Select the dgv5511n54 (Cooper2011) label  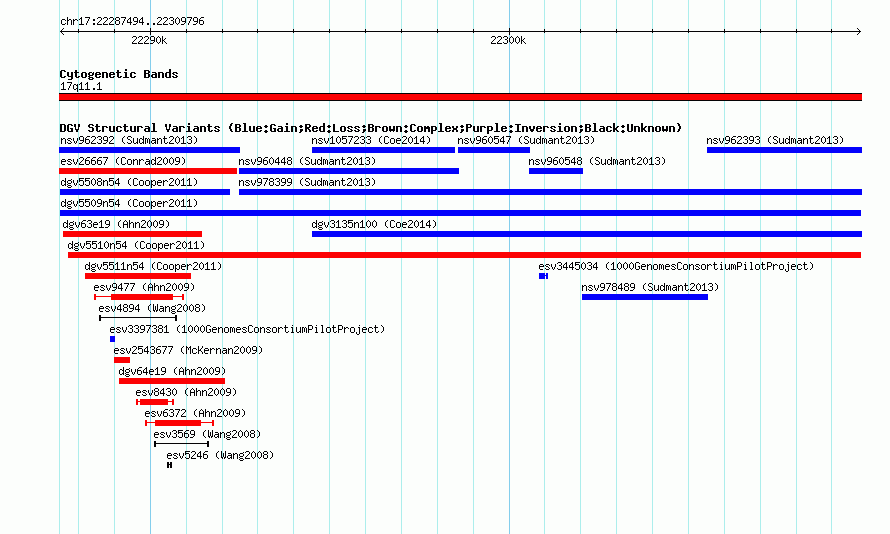(153, 266)
